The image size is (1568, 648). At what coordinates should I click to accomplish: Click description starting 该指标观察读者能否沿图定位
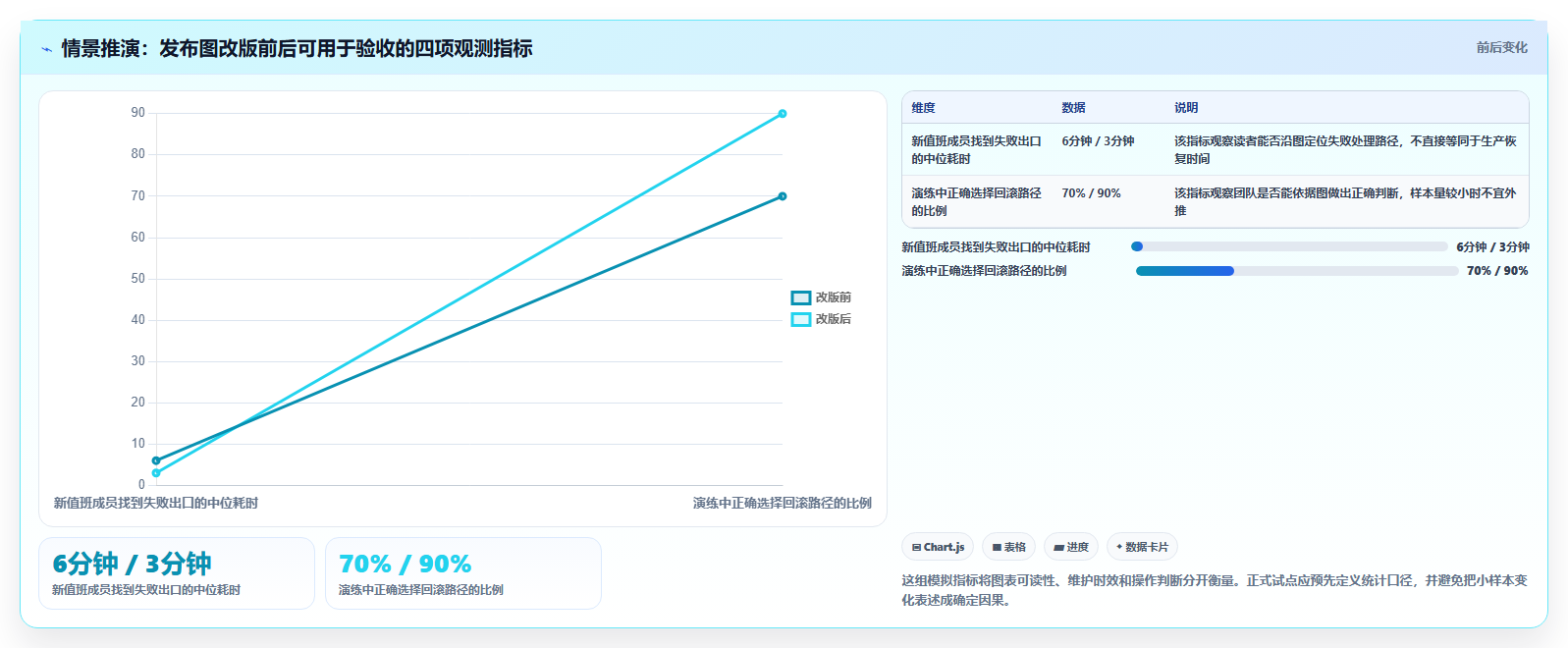[1345, 150]
